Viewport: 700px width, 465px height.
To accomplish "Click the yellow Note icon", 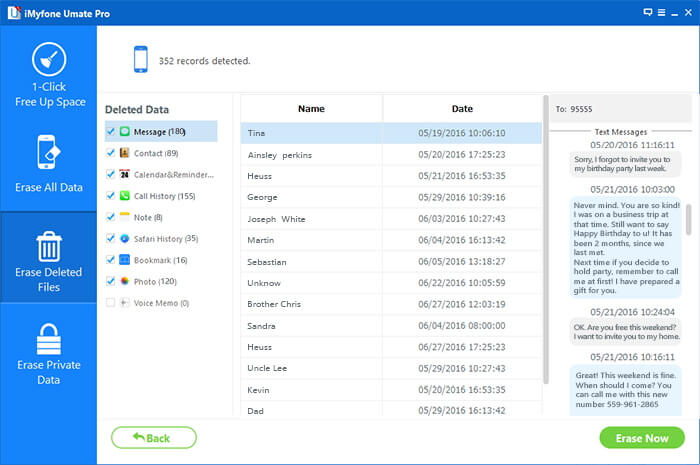I will (x=125, y=217).
